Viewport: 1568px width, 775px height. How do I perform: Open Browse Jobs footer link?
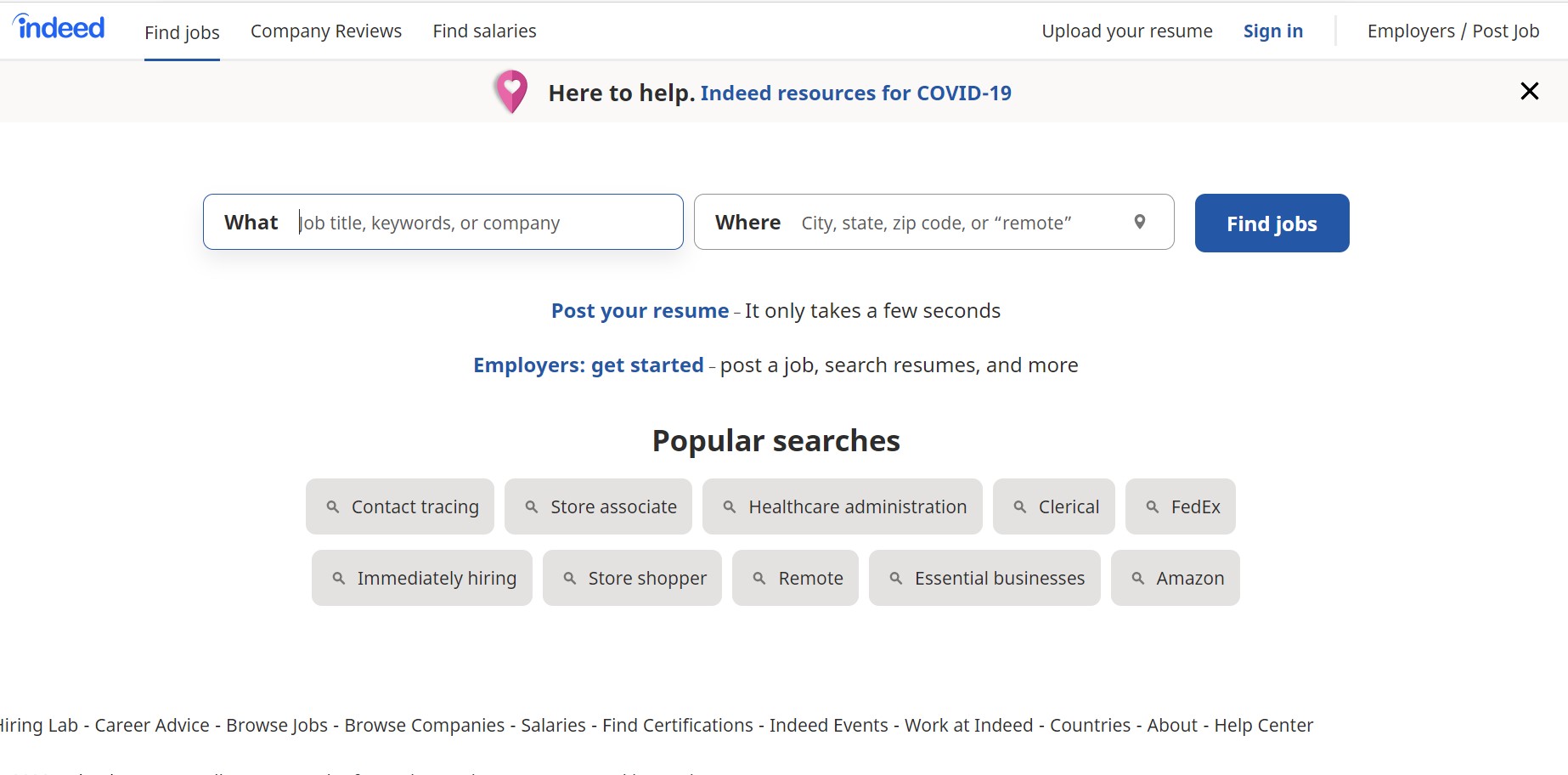click(277, 726)
